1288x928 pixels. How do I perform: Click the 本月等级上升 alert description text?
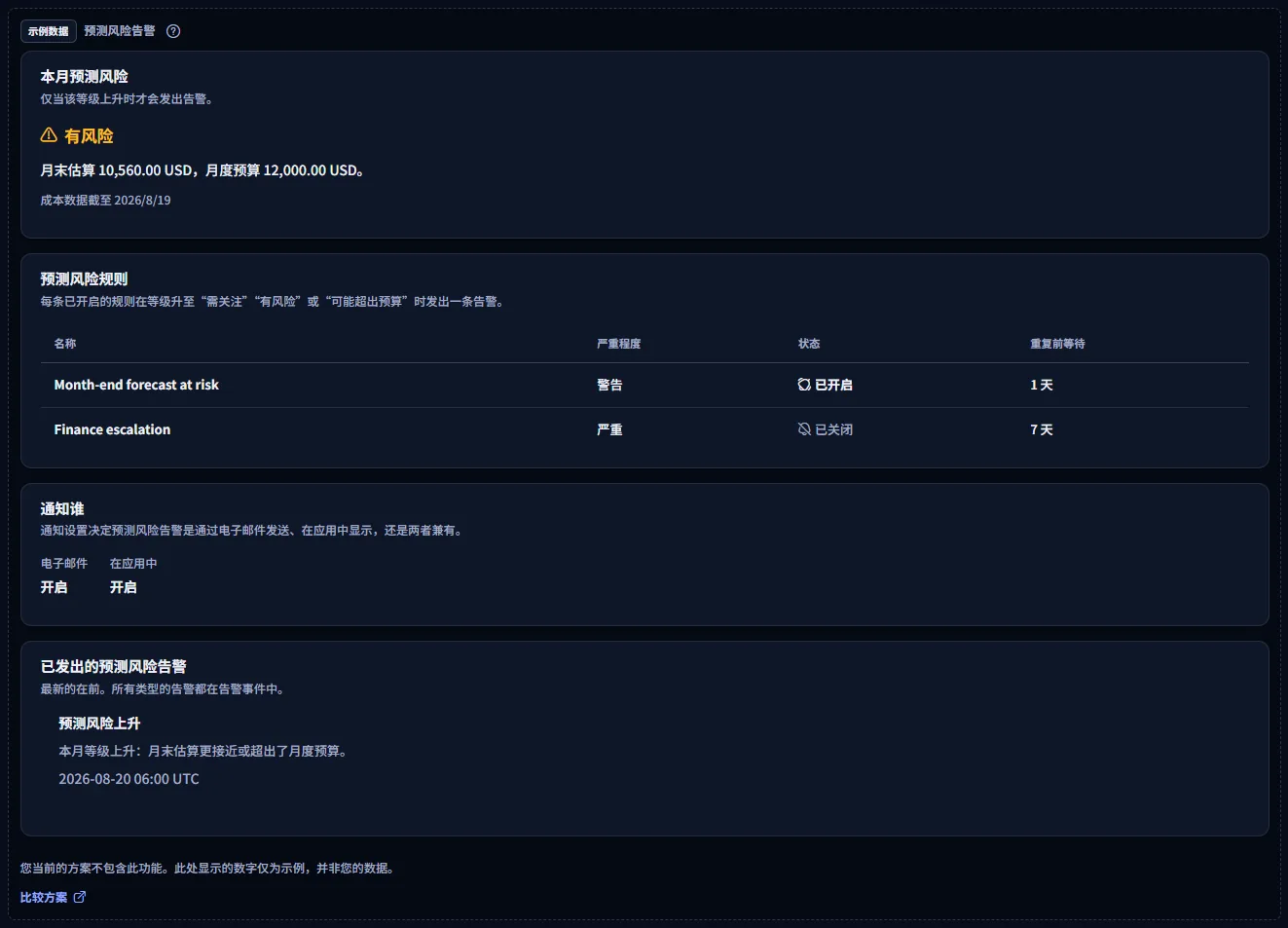(203, 751)
